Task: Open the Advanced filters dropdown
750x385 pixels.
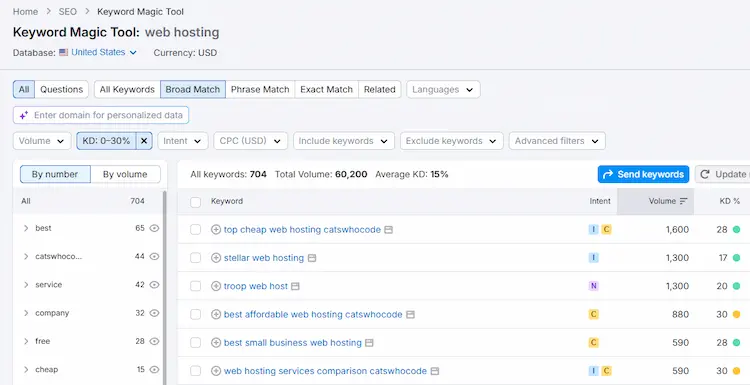Action: coord(557,141)
